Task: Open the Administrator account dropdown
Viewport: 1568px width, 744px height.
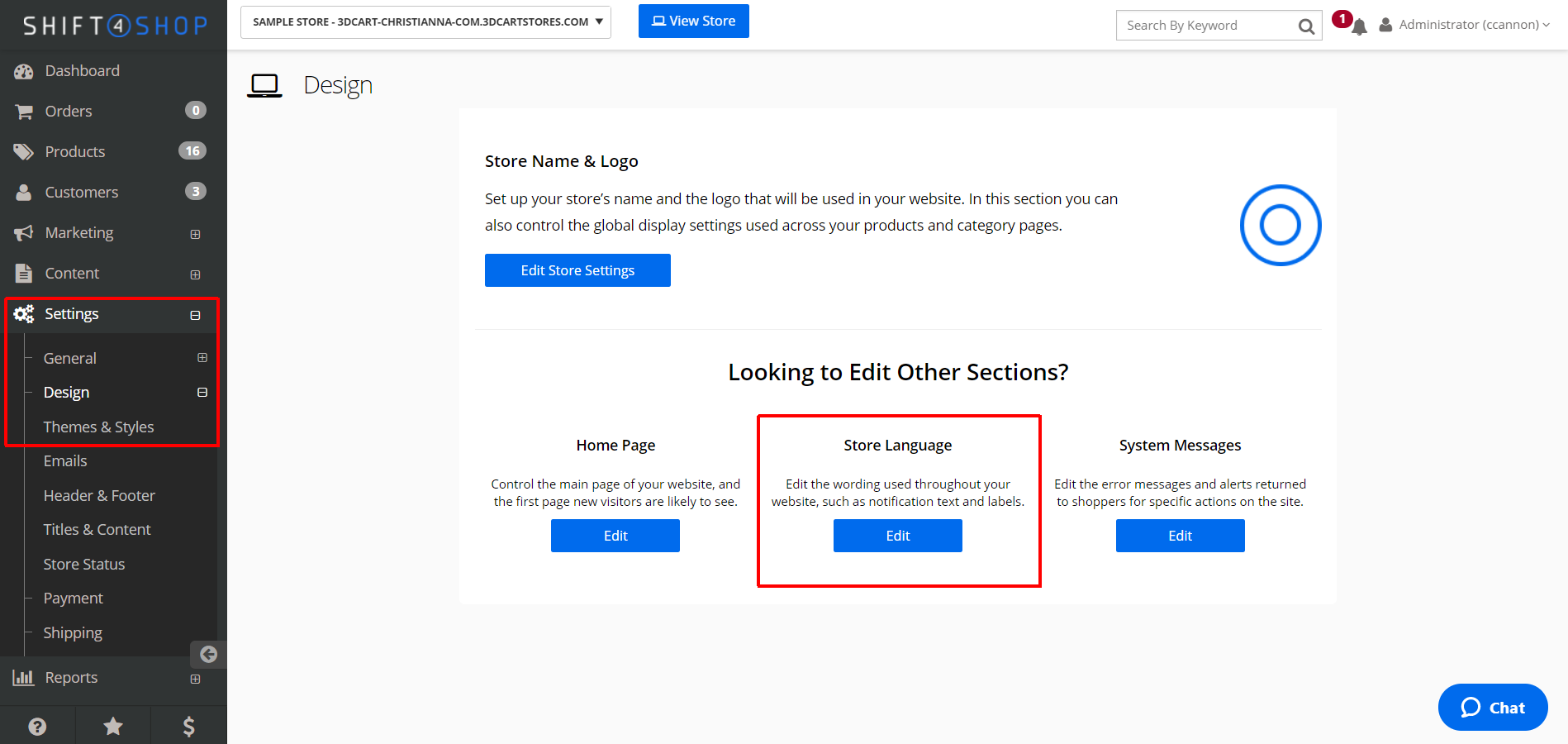Action: (x=1465, y=25)
